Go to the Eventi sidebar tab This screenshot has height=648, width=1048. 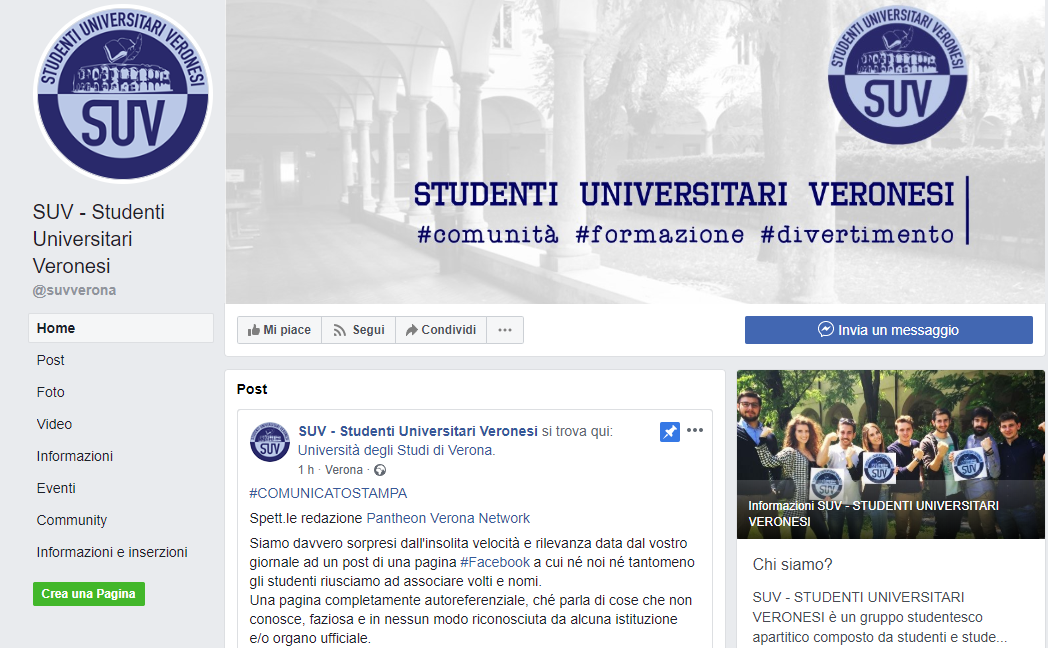56,488
